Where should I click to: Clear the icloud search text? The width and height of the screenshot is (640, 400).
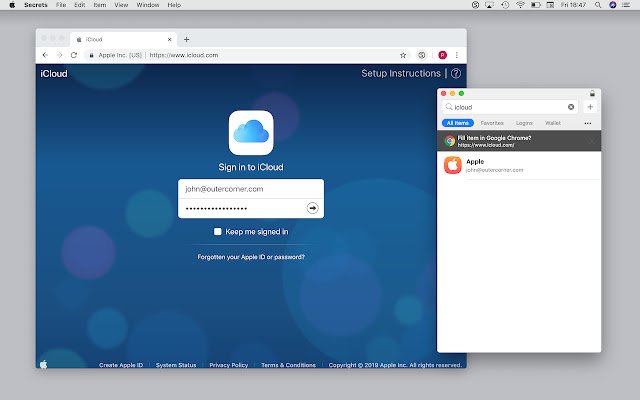571,107
